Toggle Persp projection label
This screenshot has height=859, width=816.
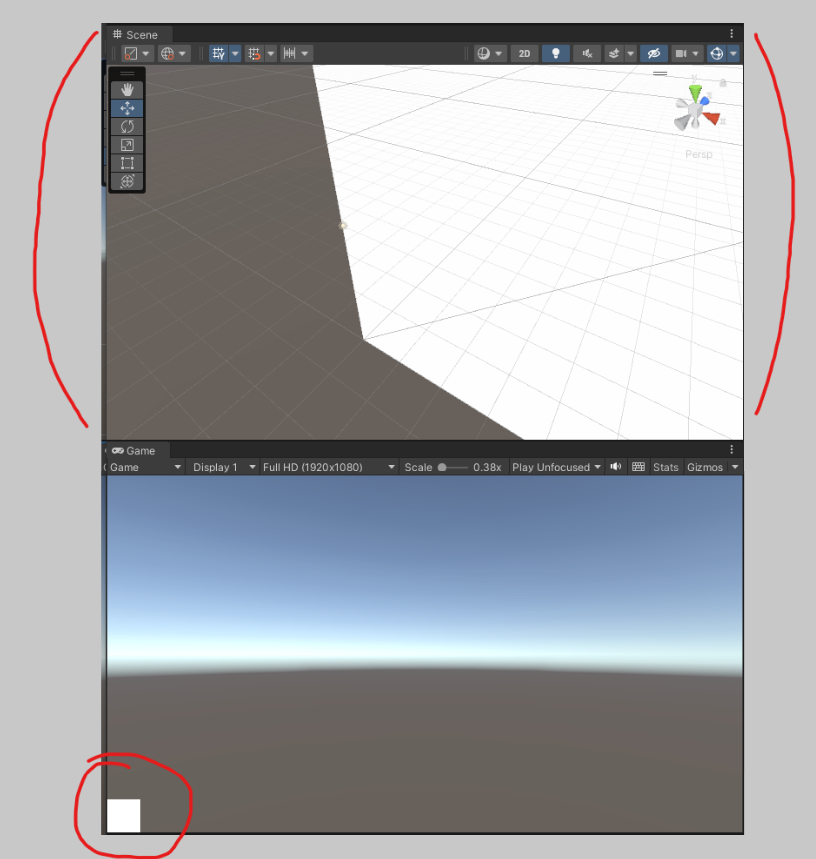coord(699,154)
